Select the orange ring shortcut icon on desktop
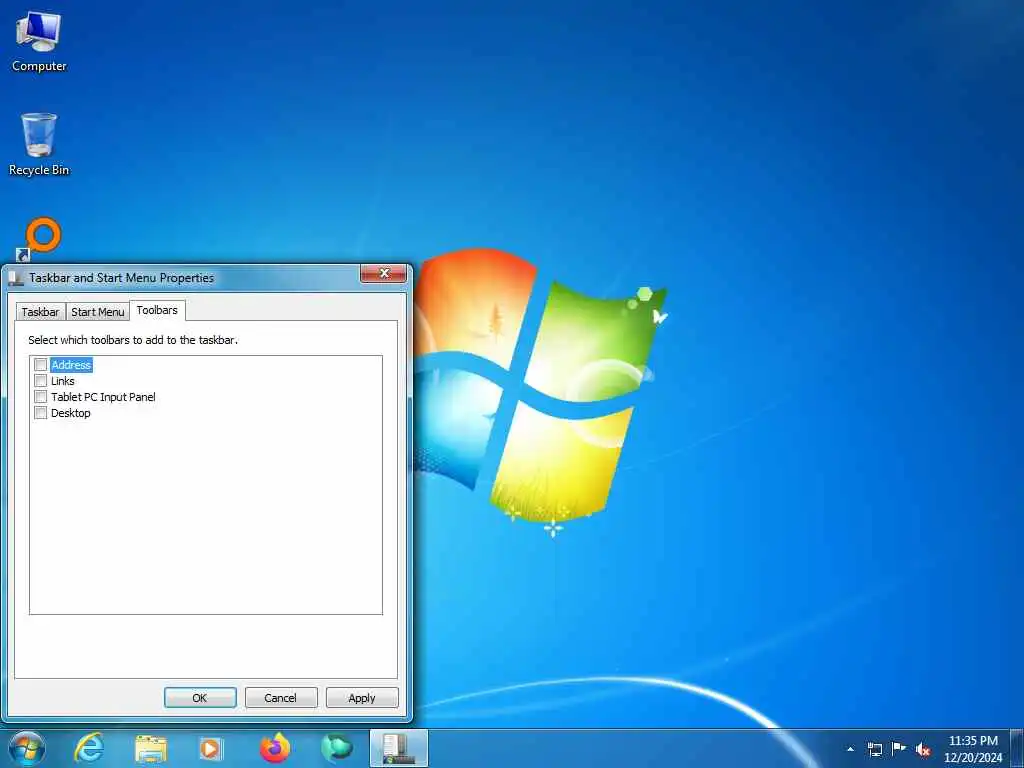 tap(40, 239)
